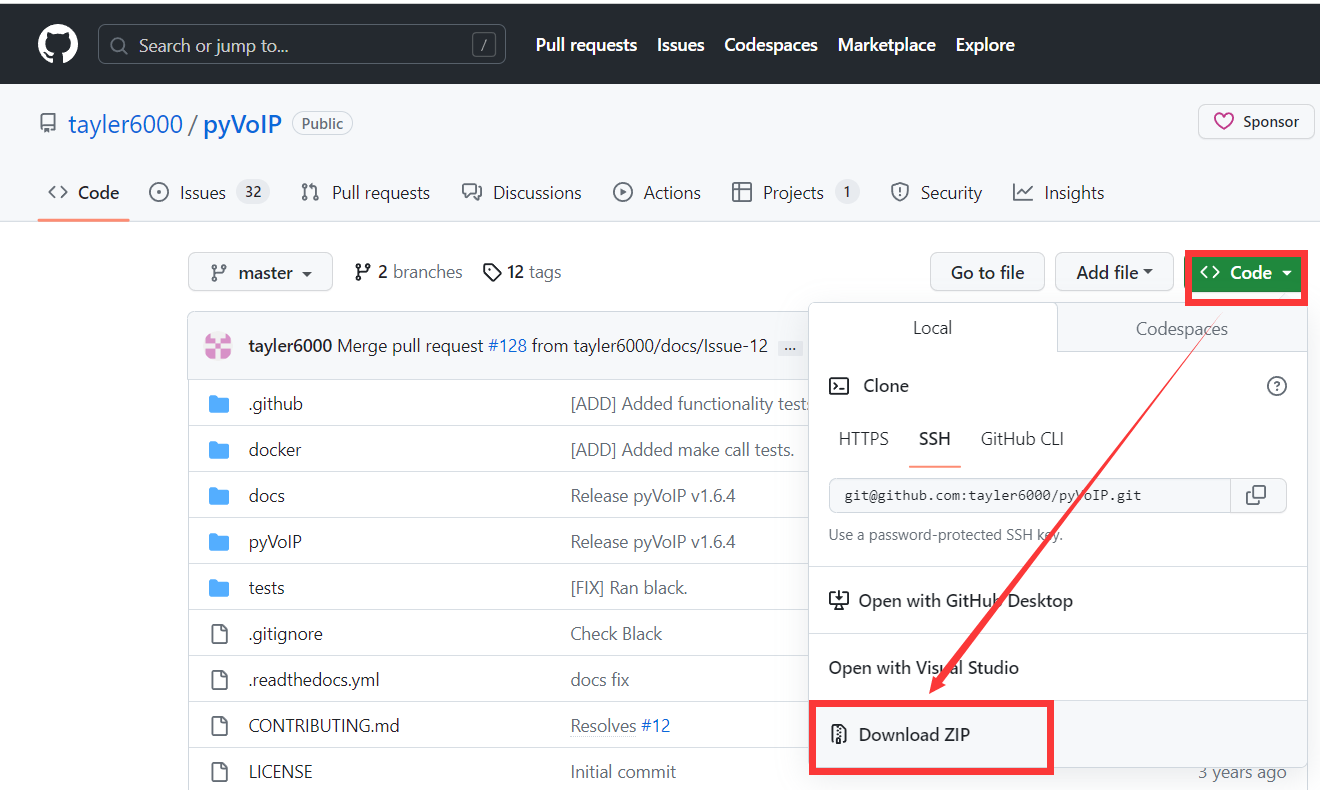Click the heart icon on Sponsor button
Screen dimensions: 1320x790
(x=1224, y=121)
